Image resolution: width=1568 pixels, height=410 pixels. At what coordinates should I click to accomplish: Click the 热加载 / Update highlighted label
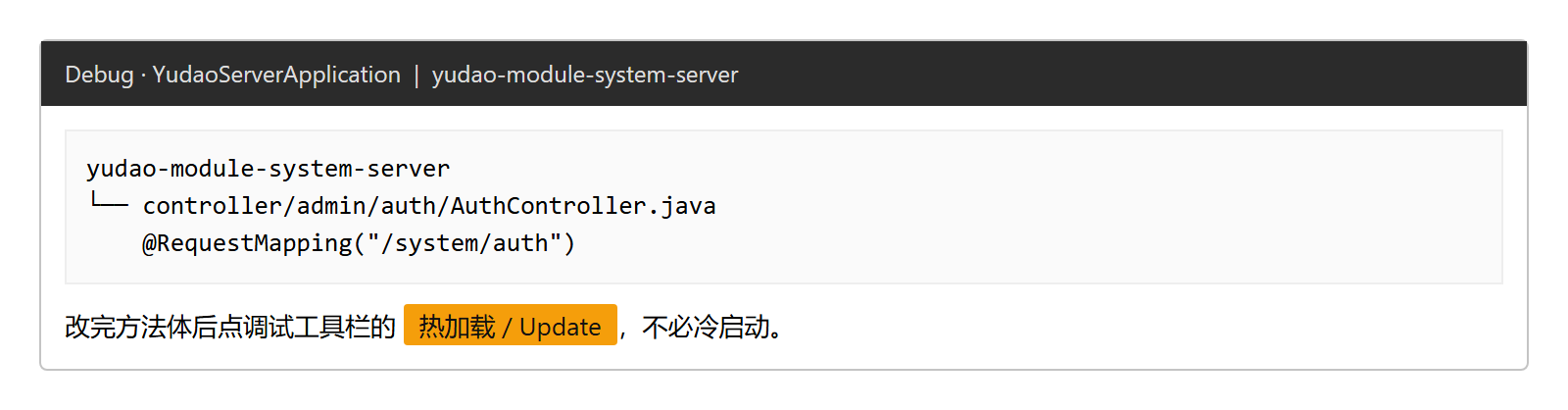511,326
